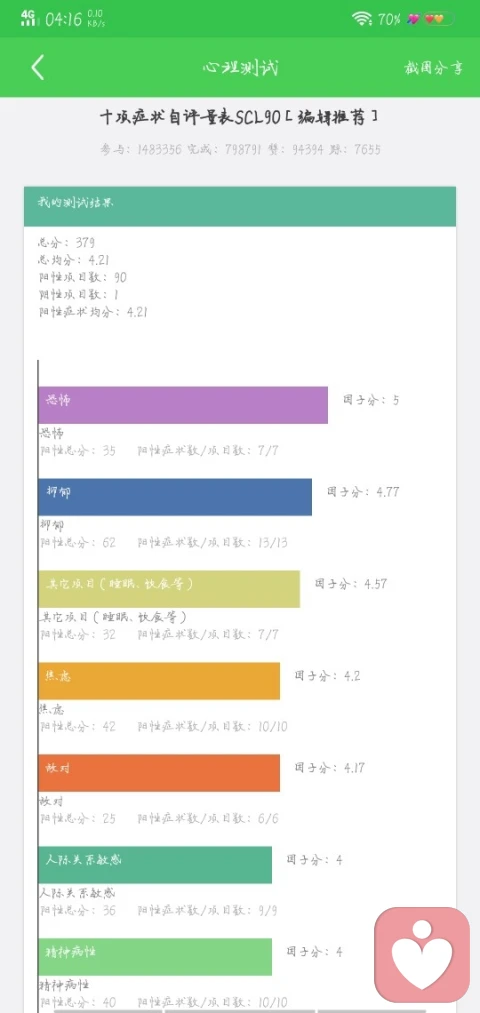Click the blue 抑郁 bar
The width and height of the screenshot is (480, 1013).
pyautogui.click(x=175, y=497)
